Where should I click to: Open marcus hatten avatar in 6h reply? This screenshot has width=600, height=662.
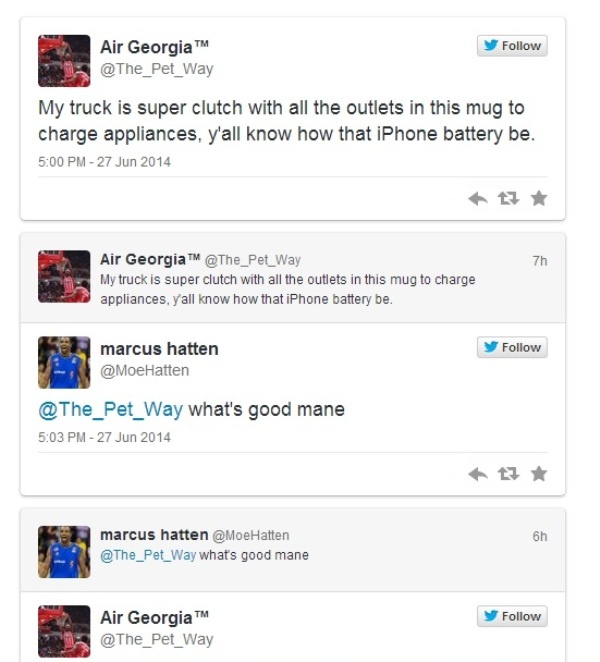coord(64,552)
